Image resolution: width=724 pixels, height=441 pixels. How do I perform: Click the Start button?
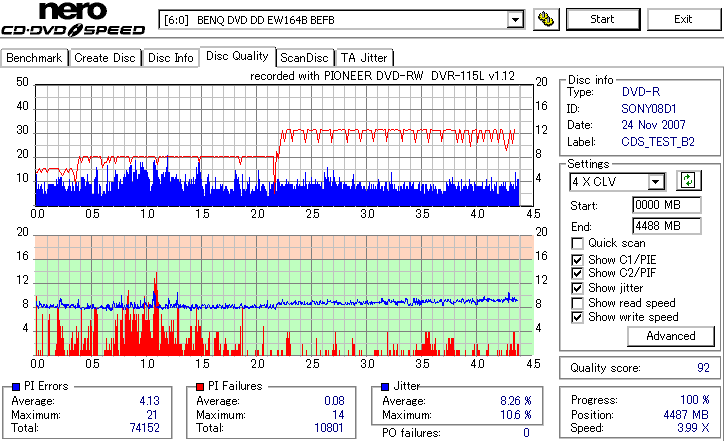coord(603,19)
